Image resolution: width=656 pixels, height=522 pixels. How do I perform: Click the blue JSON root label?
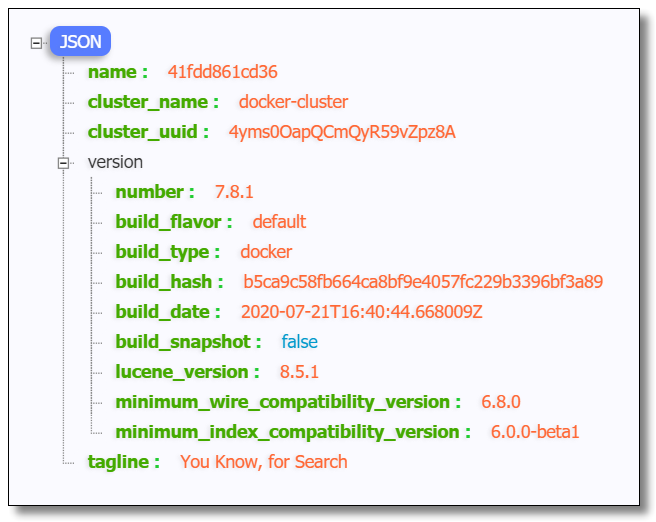click(80, 42)
